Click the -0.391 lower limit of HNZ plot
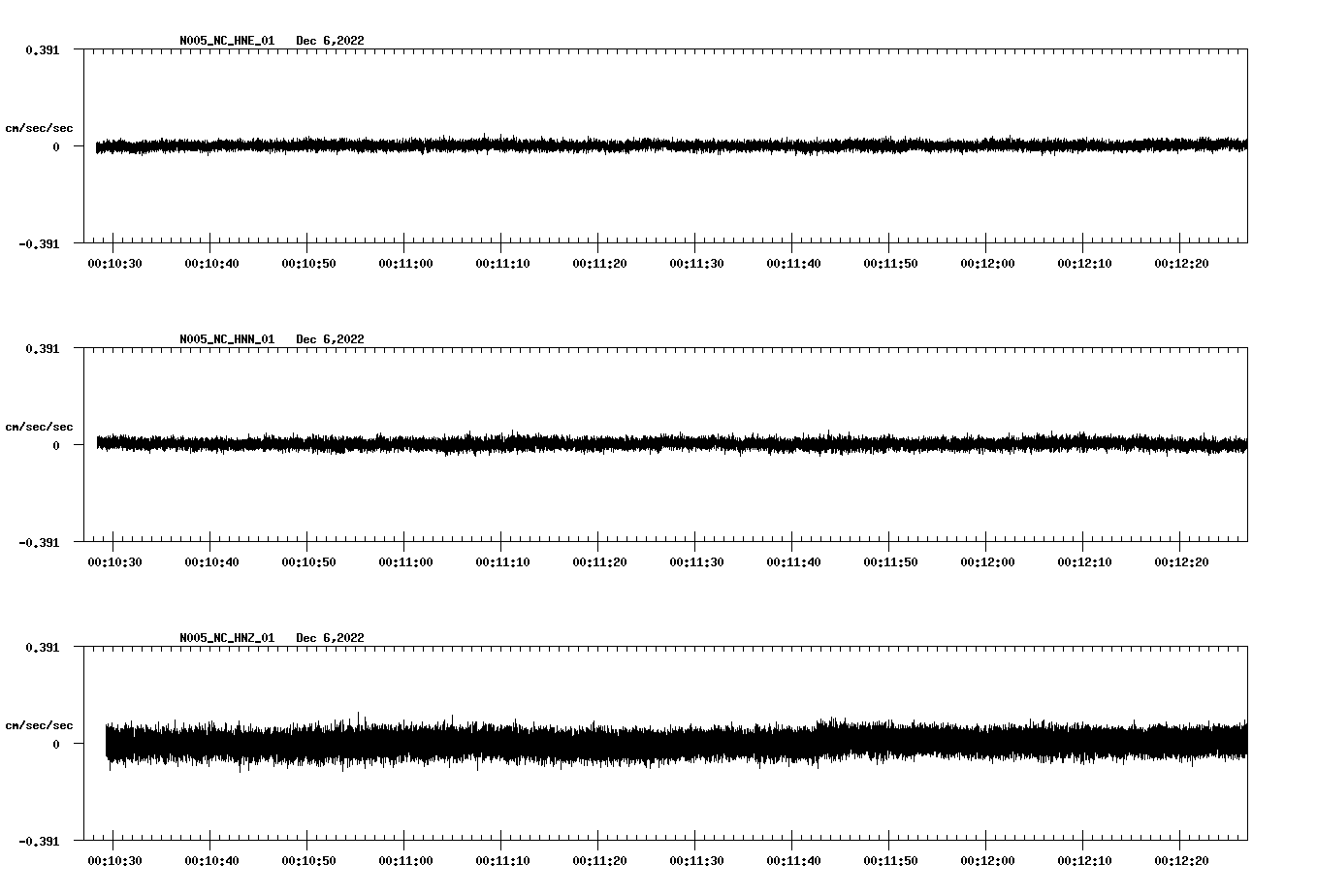This screenshot has width=1317, height=896. point(39,841)
